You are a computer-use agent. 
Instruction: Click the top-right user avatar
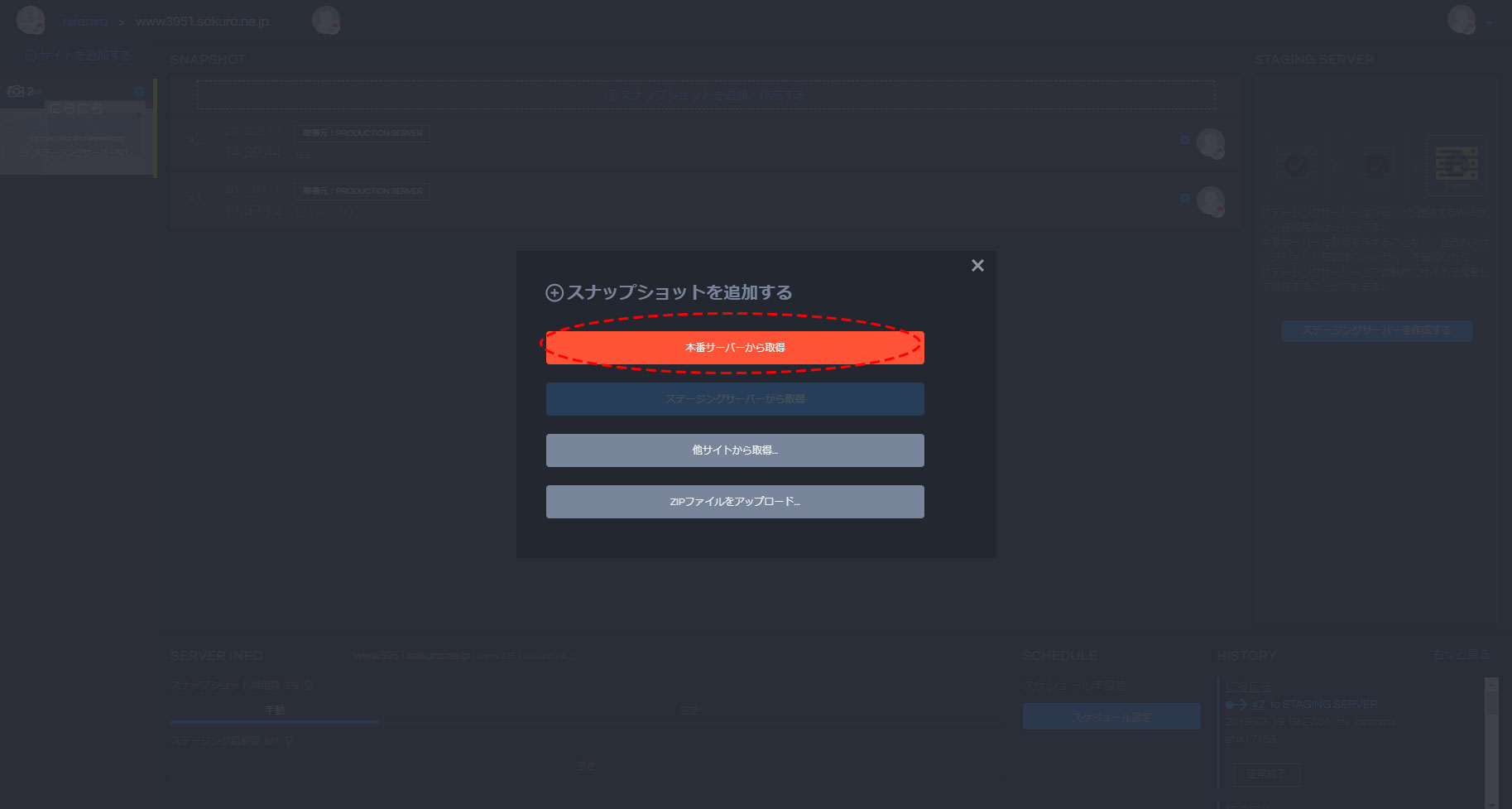click(1461, 20)
